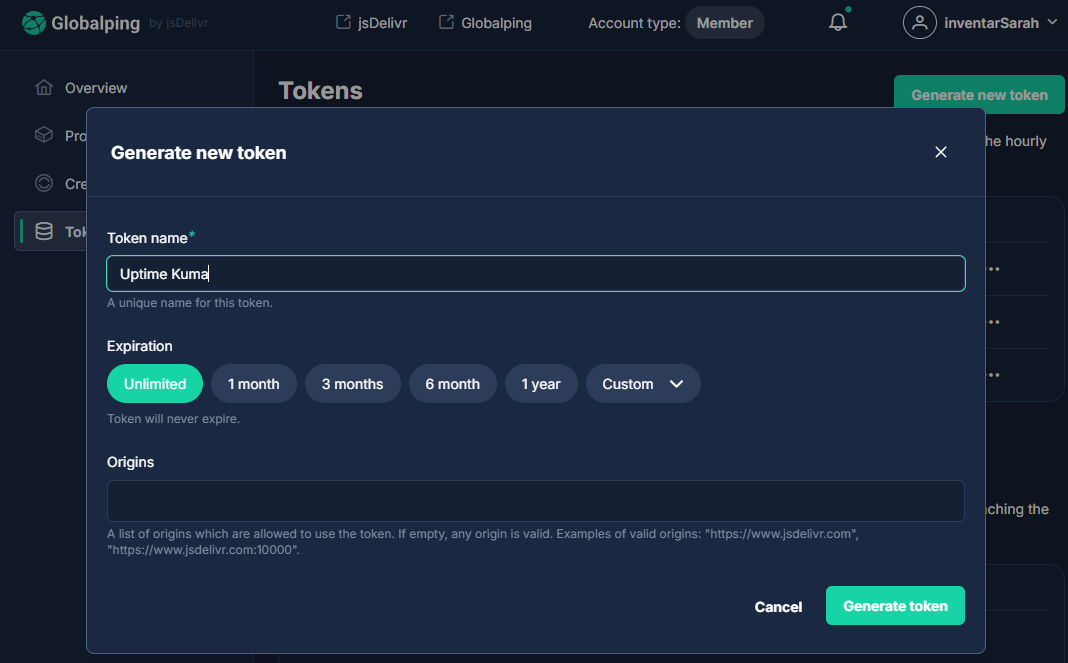The height and width of the screenshot is (663, 1068).
Task: Open the notification bell
Action: click(838, 22)
